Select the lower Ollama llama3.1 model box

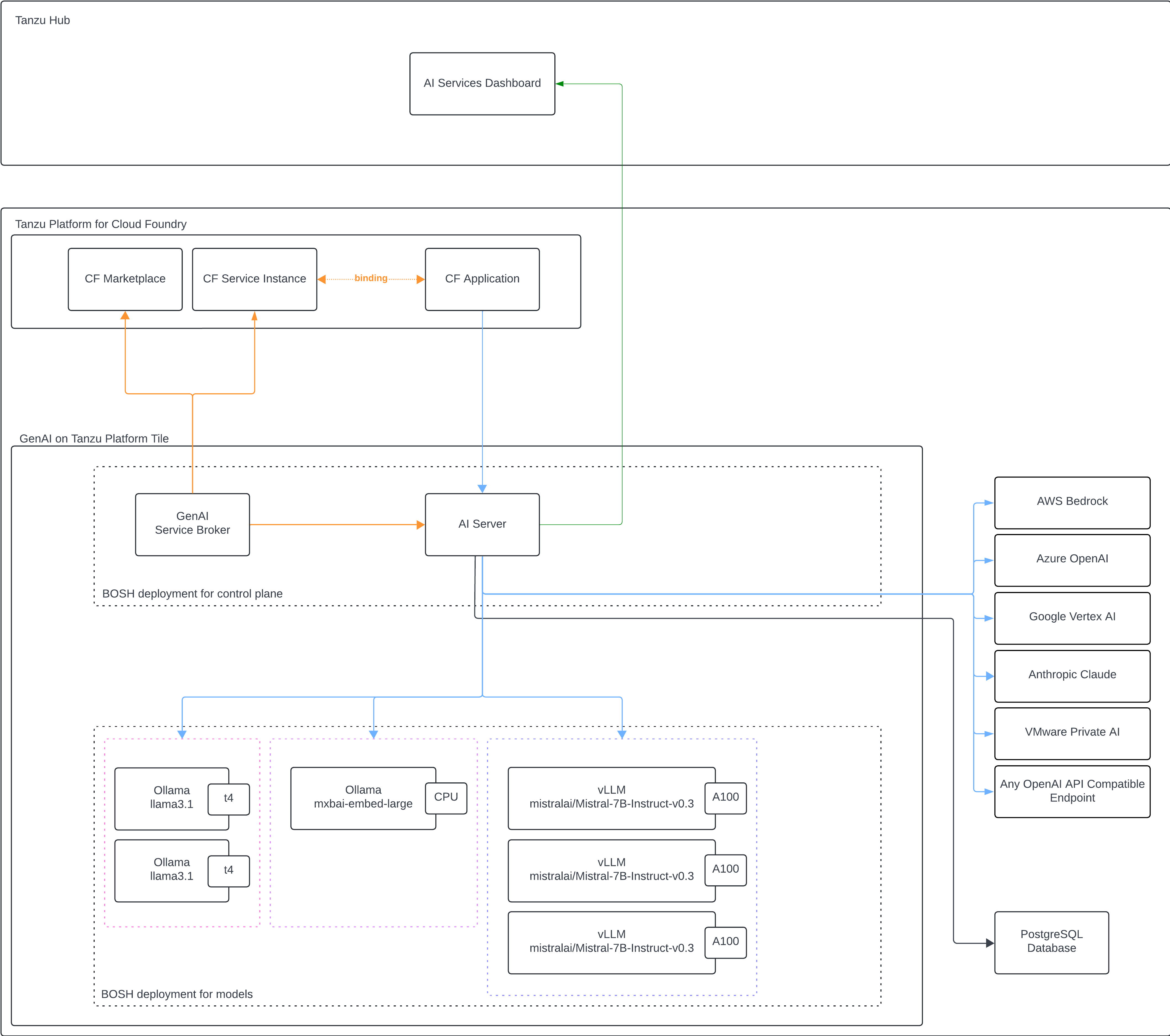[x=172, y=870]
